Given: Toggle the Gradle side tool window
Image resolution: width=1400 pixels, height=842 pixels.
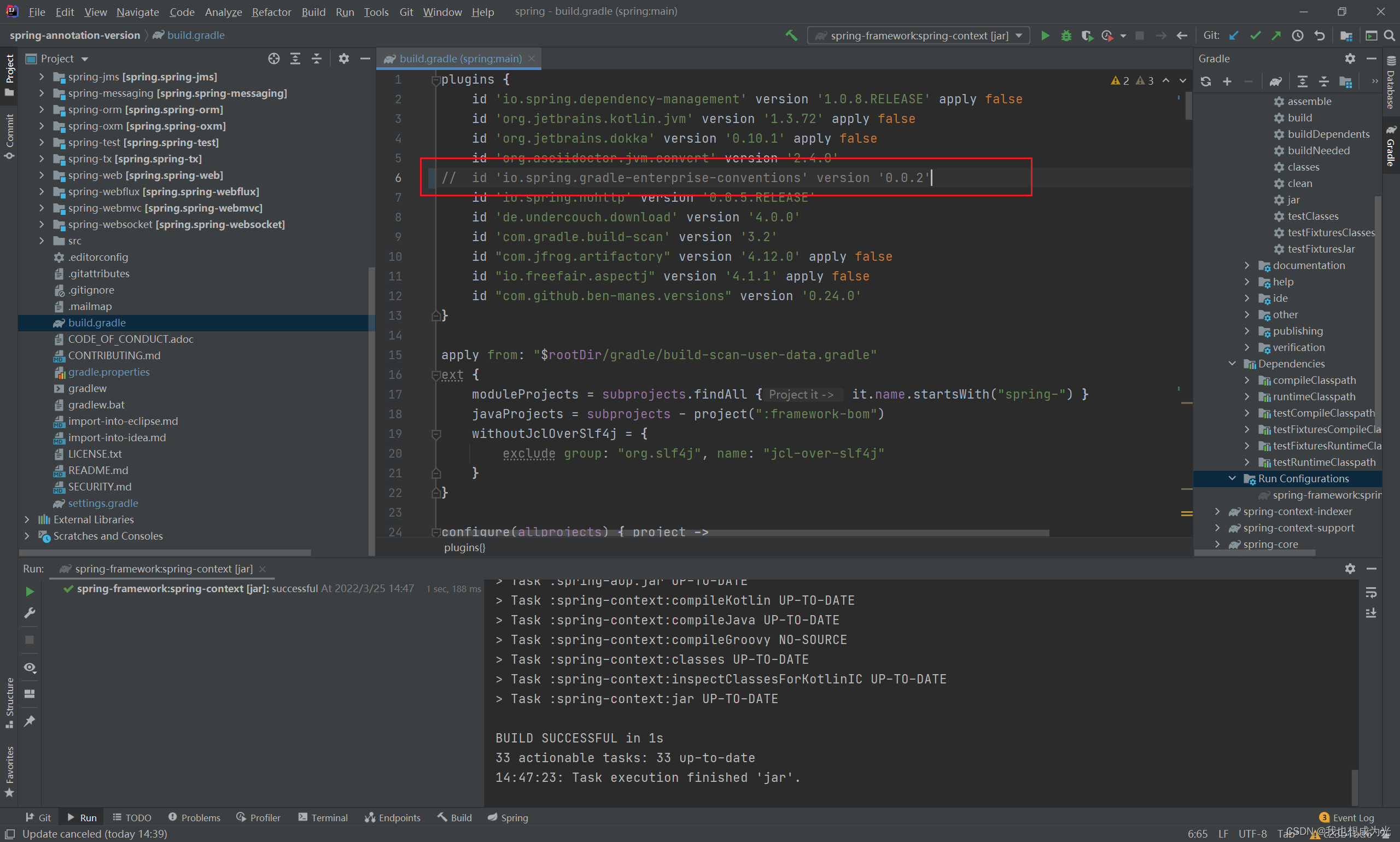Looking at the screenshot, I should pos(1390,147).
